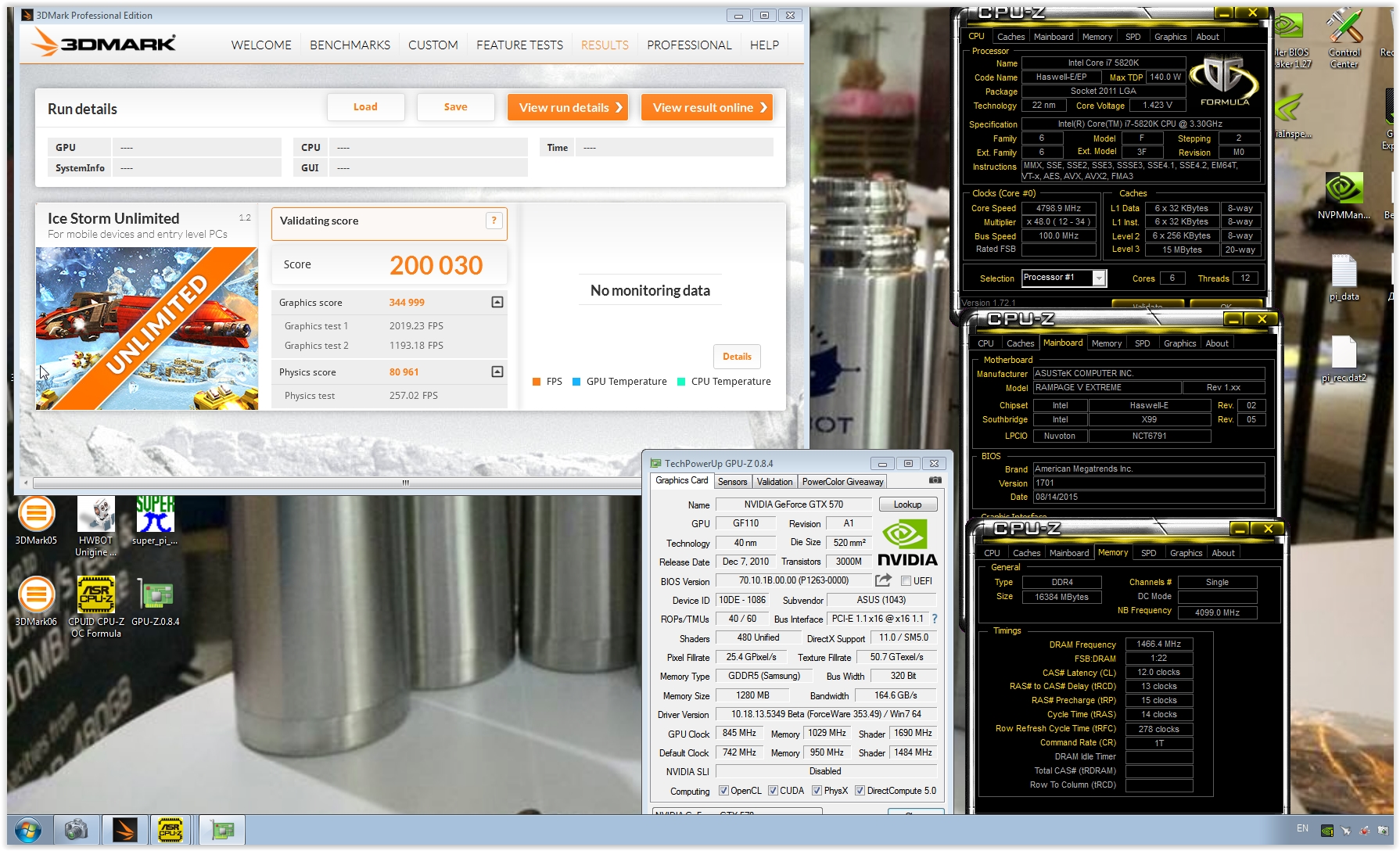Open 3DMark05 desktop shortcut

[36, 520]
